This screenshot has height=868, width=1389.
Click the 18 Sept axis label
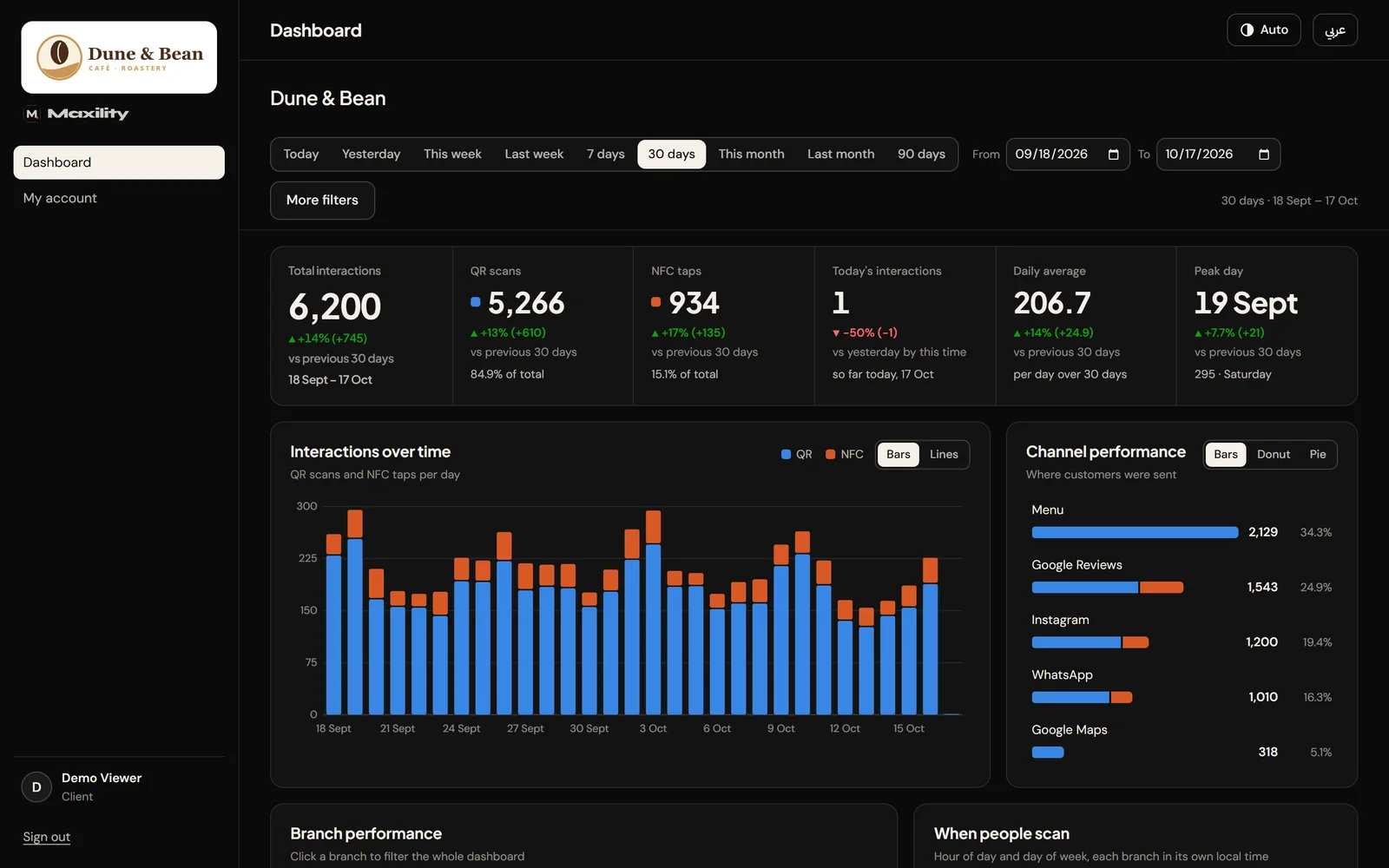tap(333, 728)
